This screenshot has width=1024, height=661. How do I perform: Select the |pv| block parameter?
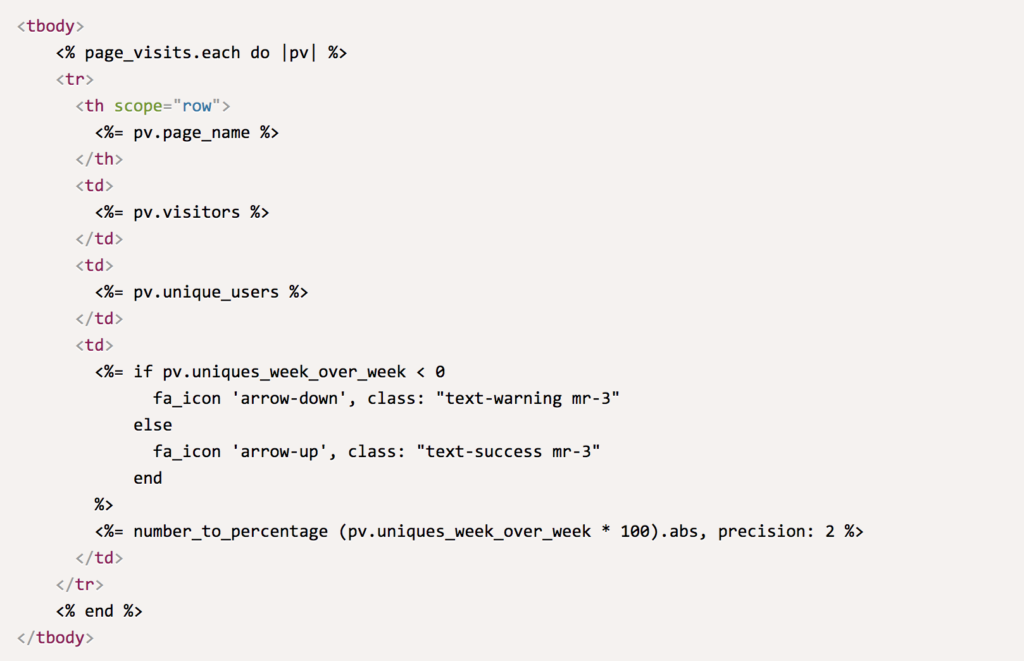(x=299, y=53)
